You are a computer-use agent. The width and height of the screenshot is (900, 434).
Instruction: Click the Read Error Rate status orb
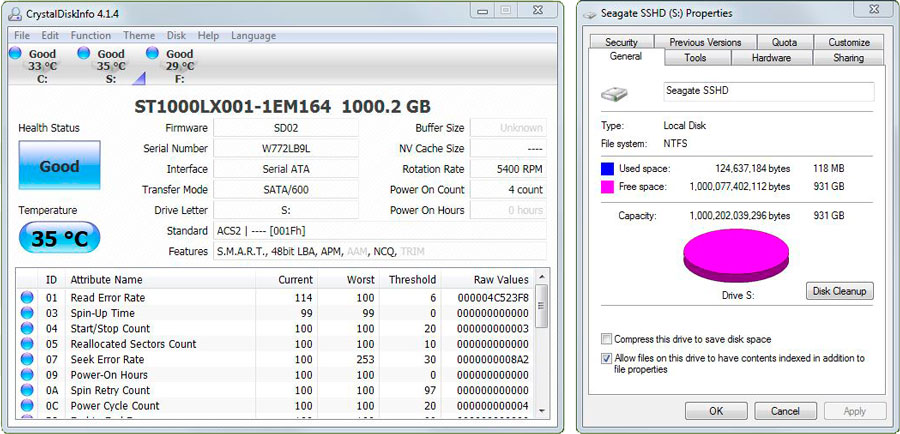[x=27, y=298]
